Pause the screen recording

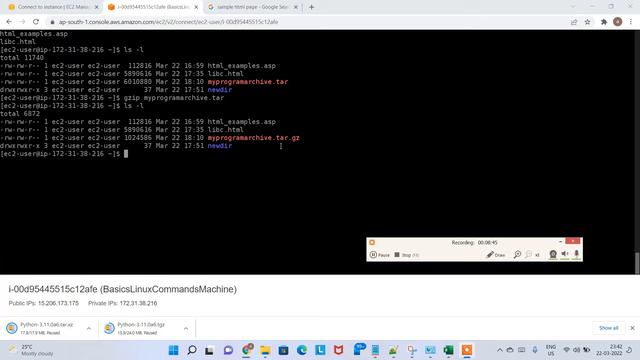pos(380,255)
